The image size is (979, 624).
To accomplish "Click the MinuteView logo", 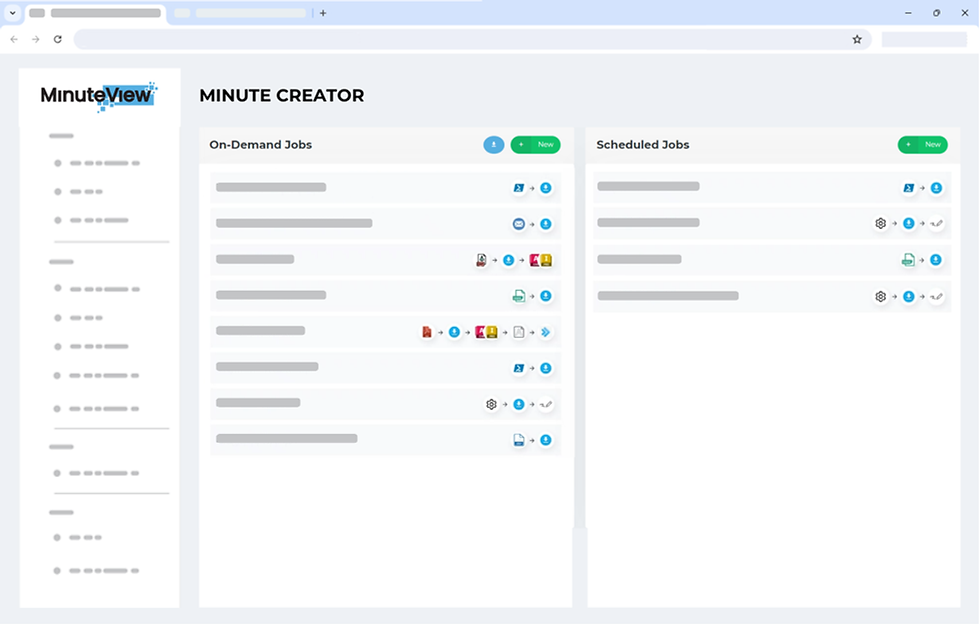I will pyautogui.click(x=97, y=96).
